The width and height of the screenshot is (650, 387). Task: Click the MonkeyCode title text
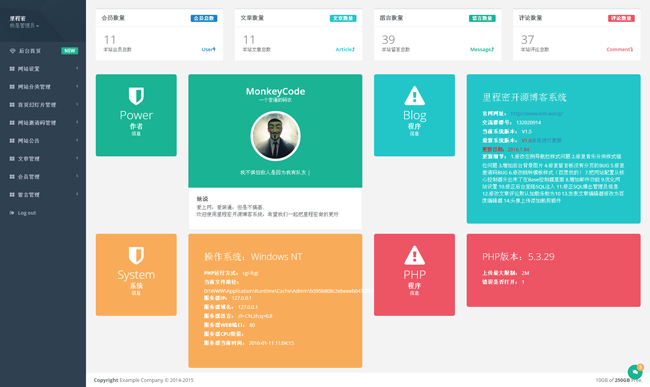click(275, 91)
